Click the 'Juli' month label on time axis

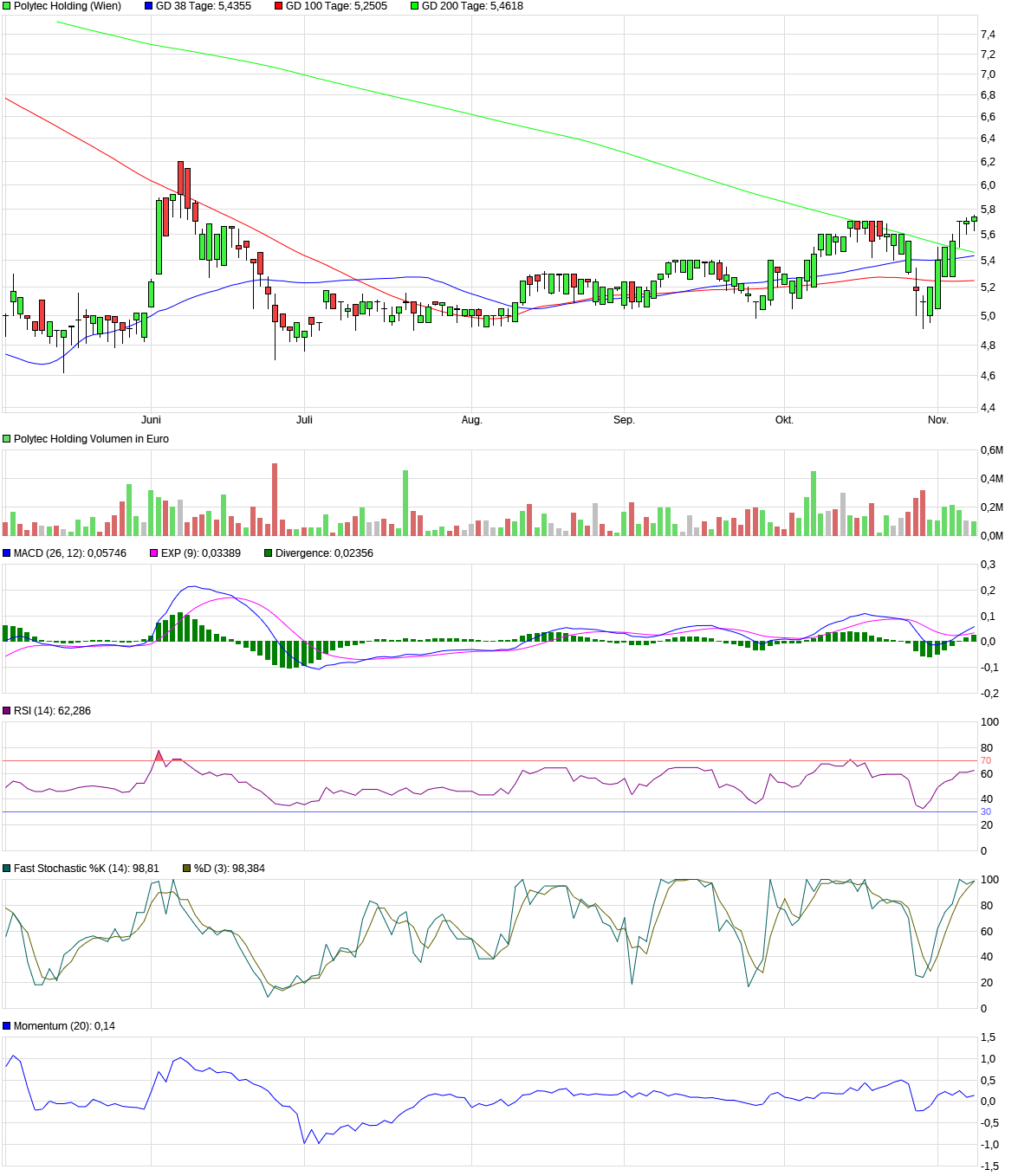pos(304,420)
